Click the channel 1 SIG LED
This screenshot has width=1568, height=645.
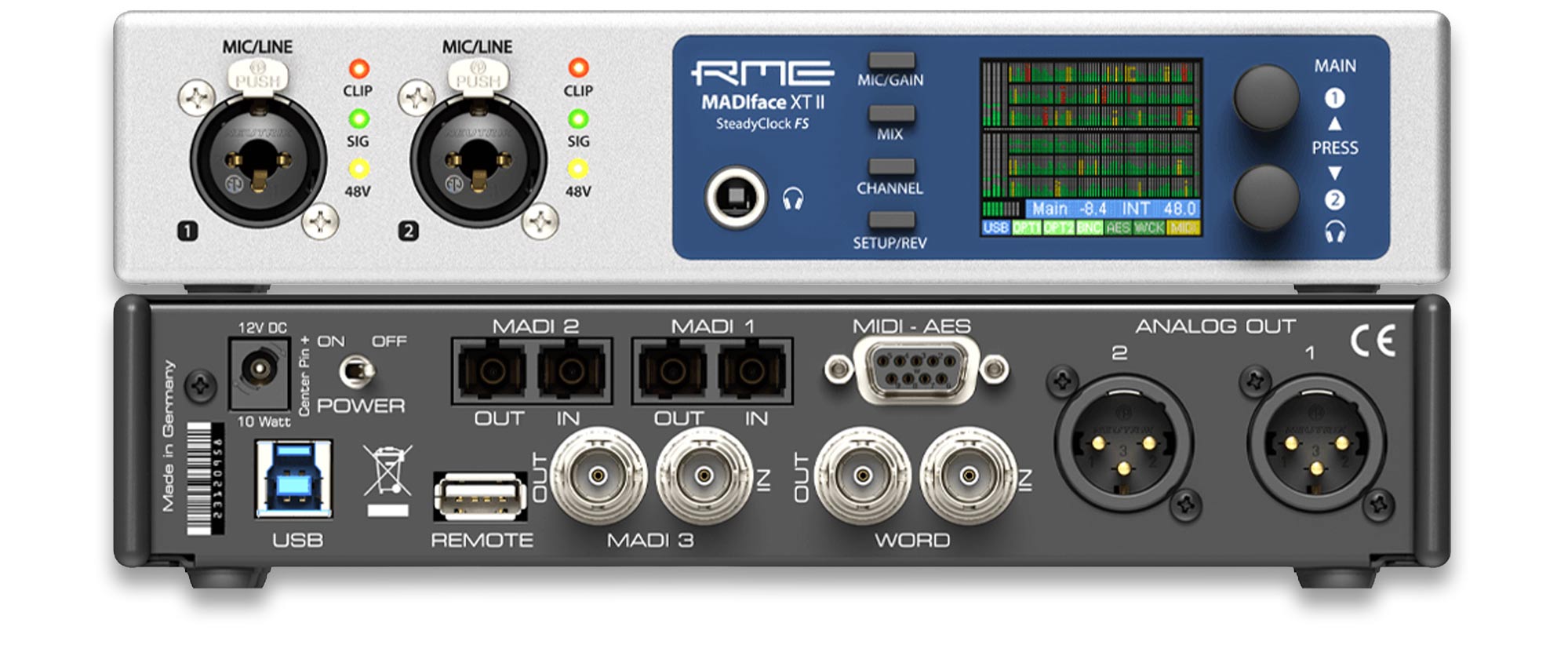point(358,119)
